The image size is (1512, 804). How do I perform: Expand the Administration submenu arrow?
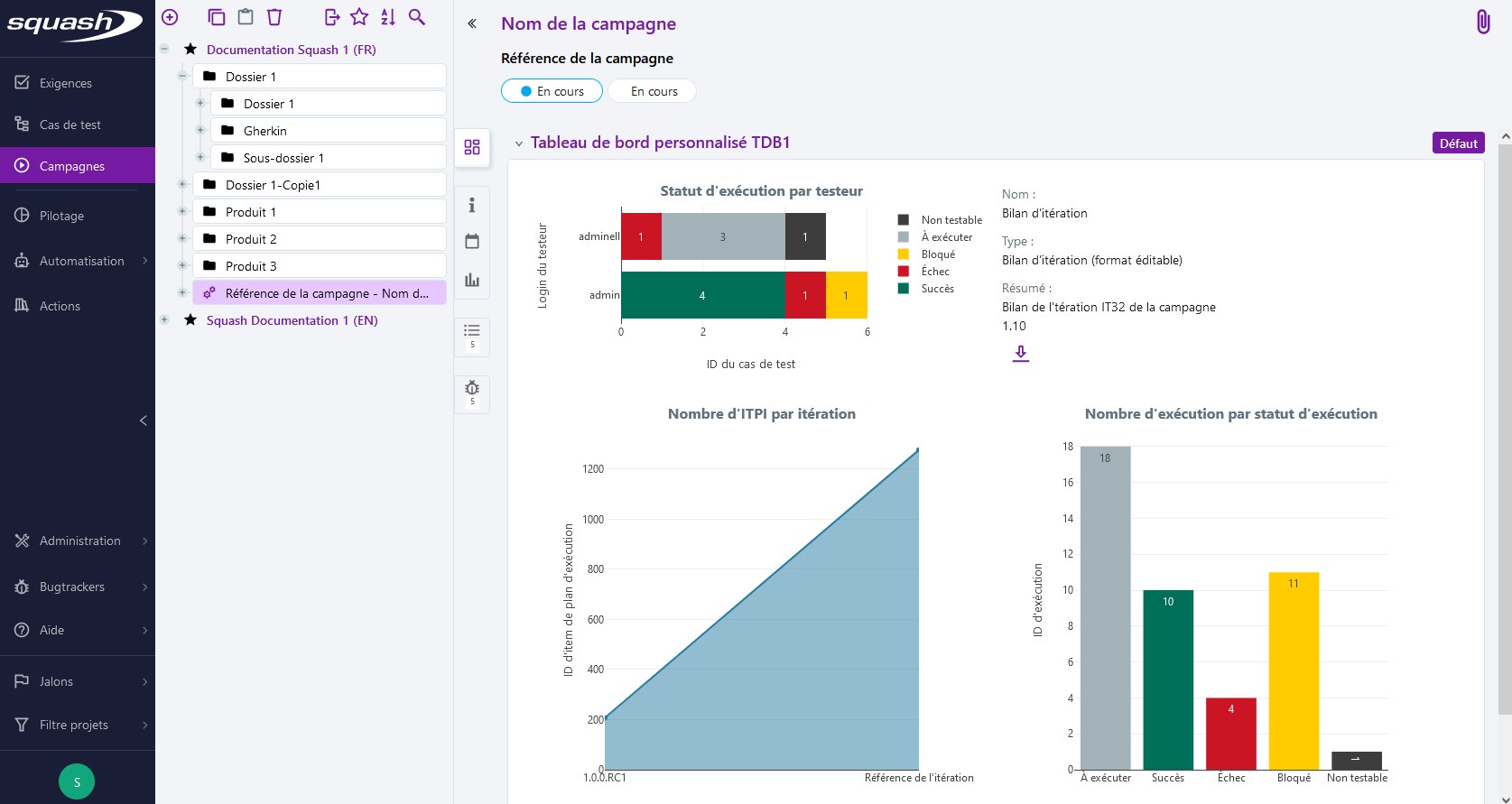(145, 541)
